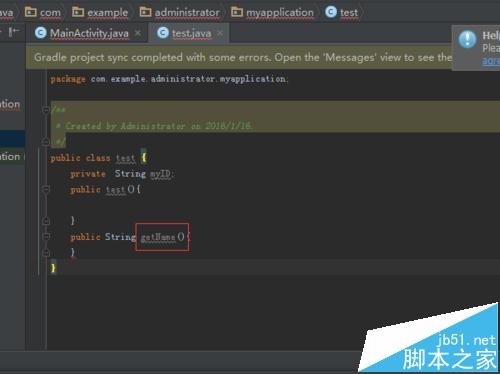The image size is (500, 374).
Task: Click the test() constructor name
Action: [116, 190]
